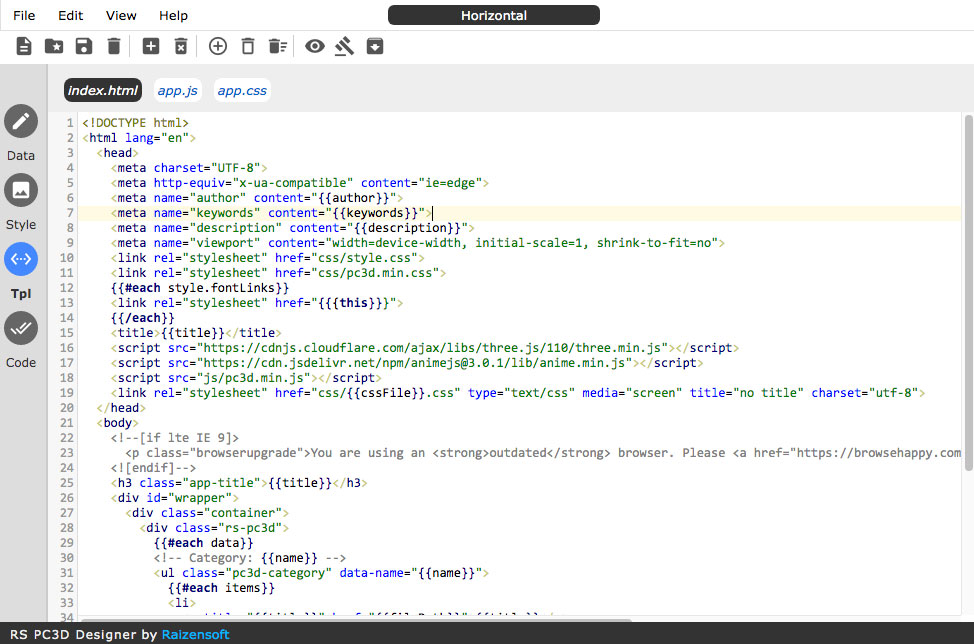Screen dimensions: 974x644
Task: Open the File menu
Action: (x=24, y=16)
